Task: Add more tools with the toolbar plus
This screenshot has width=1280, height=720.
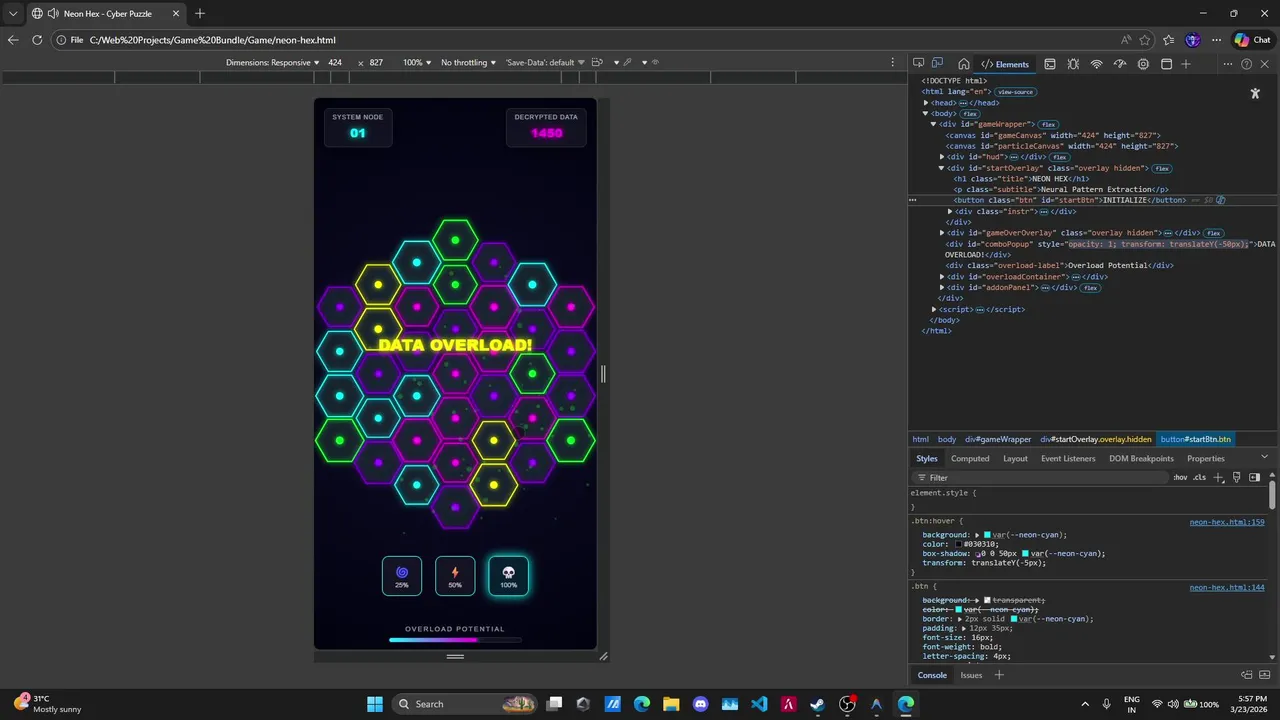Action: (x=1186, y=64)
